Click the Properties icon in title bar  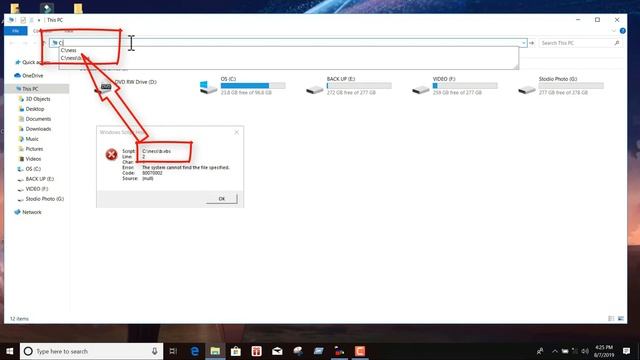tap(23, 20)
